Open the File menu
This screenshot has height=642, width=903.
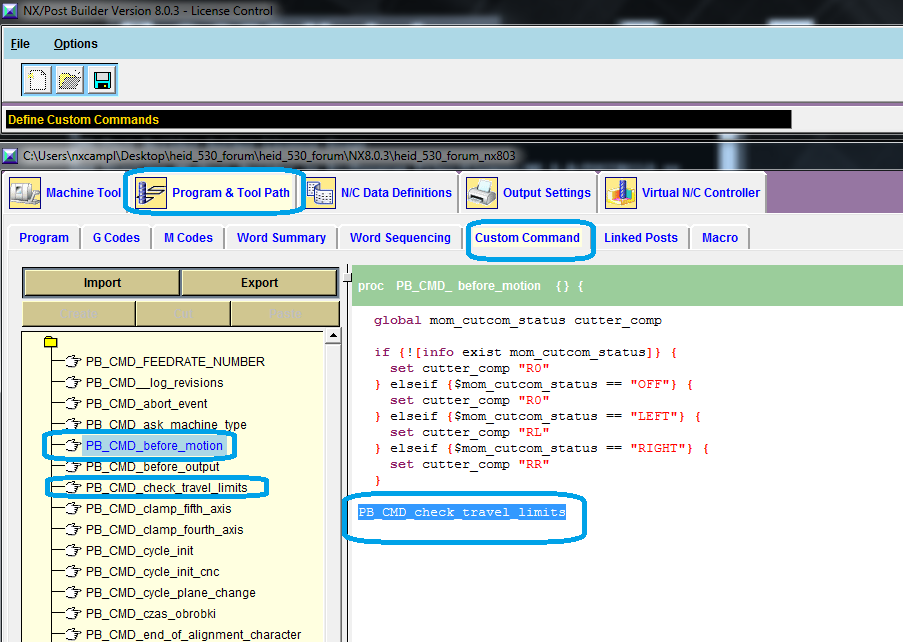(x=20, y=44)
